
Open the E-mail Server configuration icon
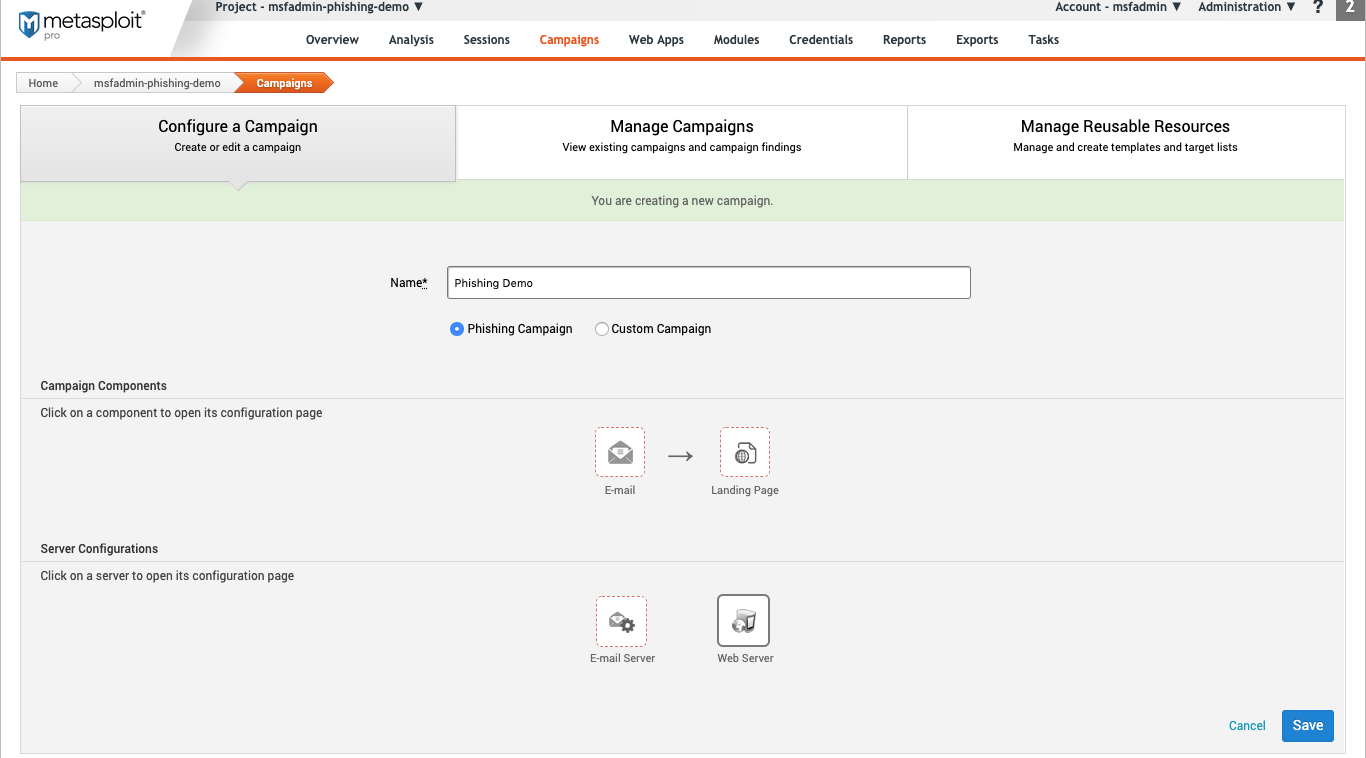[x=622, y=622]
